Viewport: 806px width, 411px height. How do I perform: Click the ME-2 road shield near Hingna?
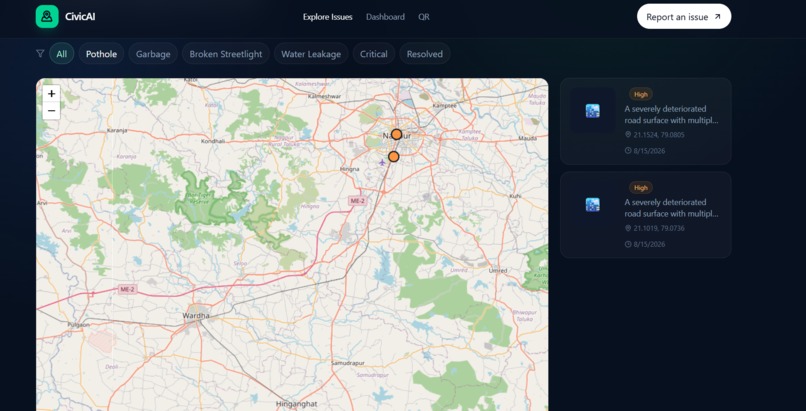tap(357, 201)
